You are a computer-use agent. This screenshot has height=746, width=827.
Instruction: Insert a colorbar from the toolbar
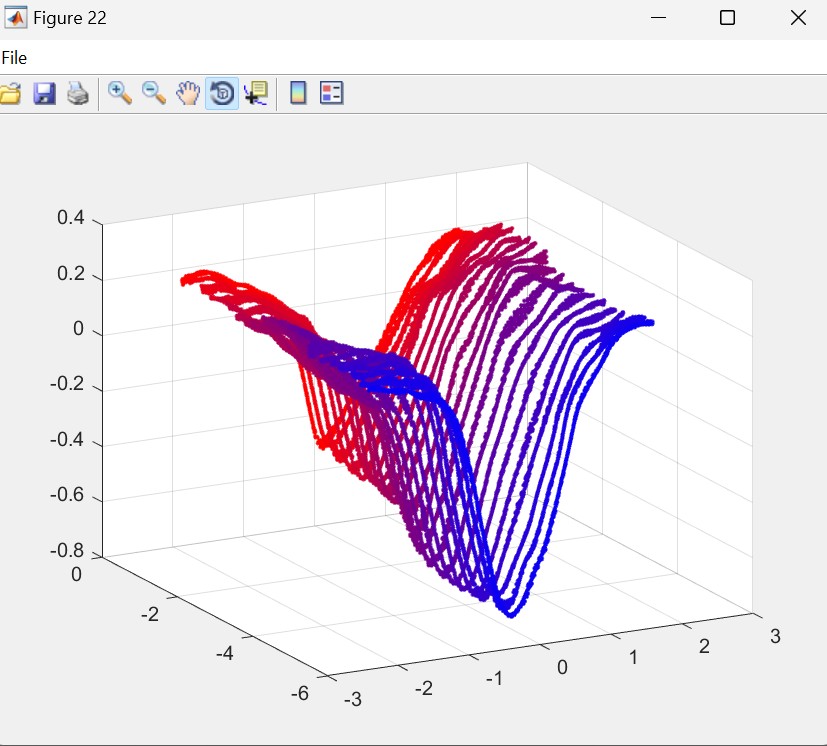[x=297, y=94]
